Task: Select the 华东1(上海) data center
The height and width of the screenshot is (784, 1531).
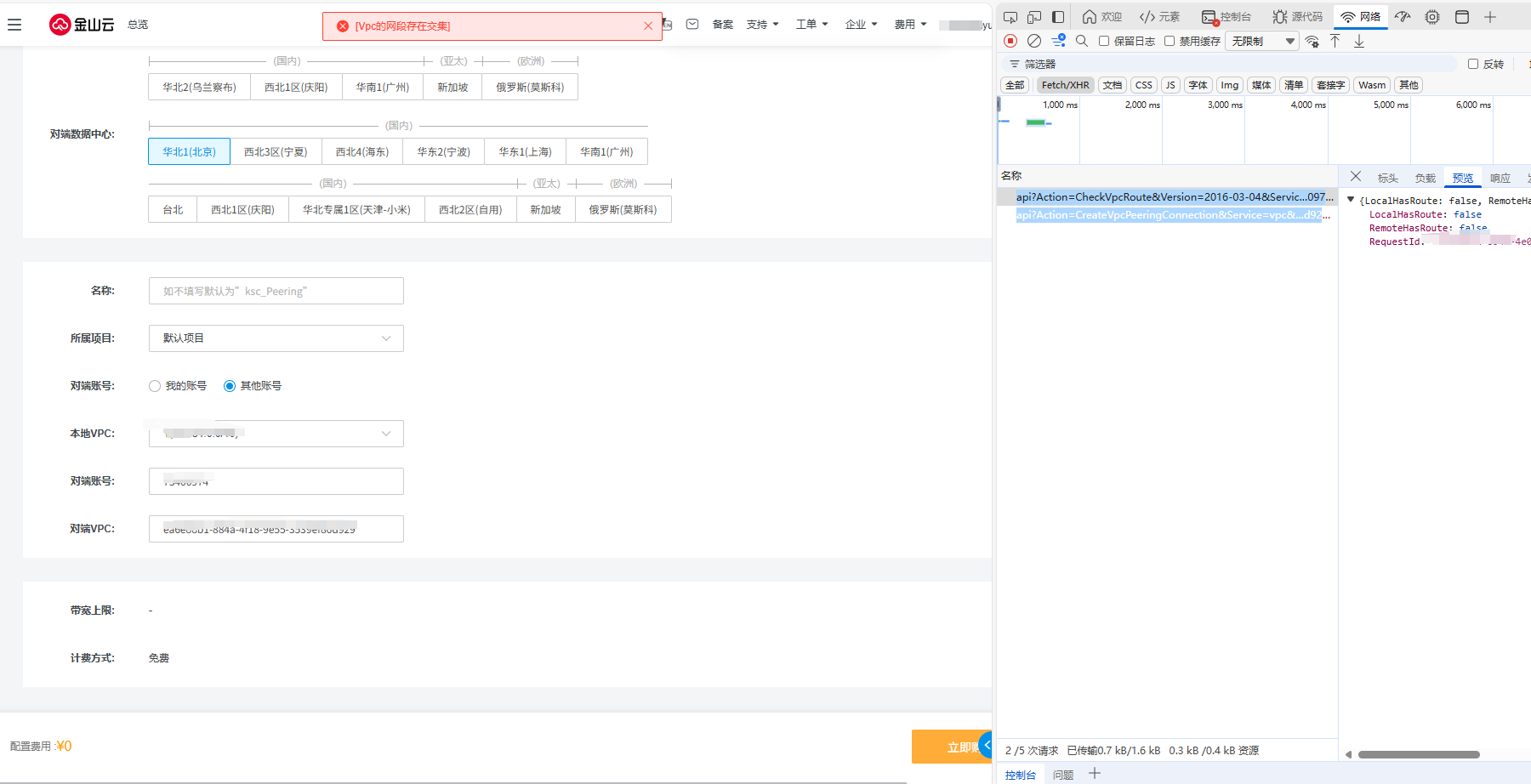Action: pyautogui.click(x=525, y=152)
